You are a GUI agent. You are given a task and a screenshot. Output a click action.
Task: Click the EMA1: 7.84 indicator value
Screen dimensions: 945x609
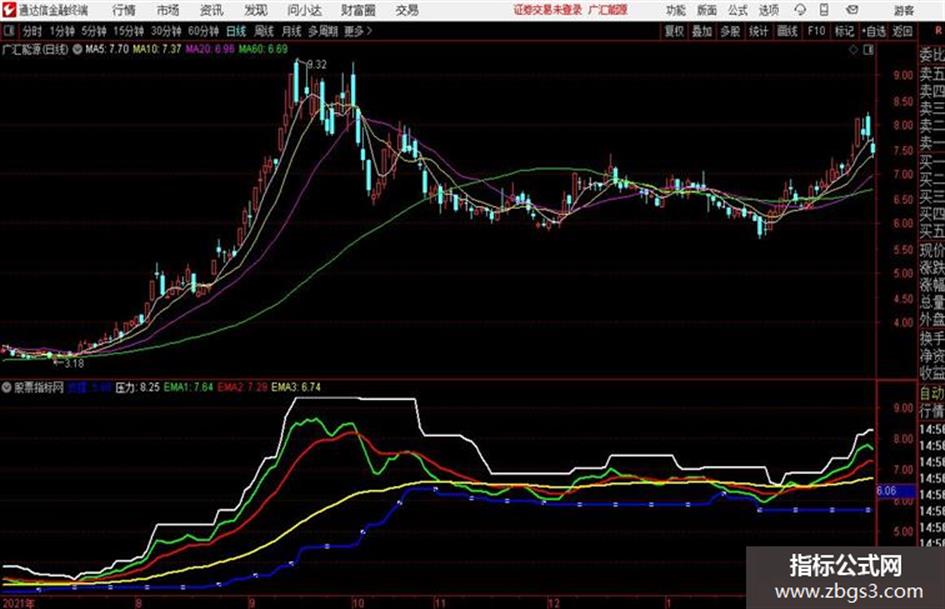pos(188,387)
